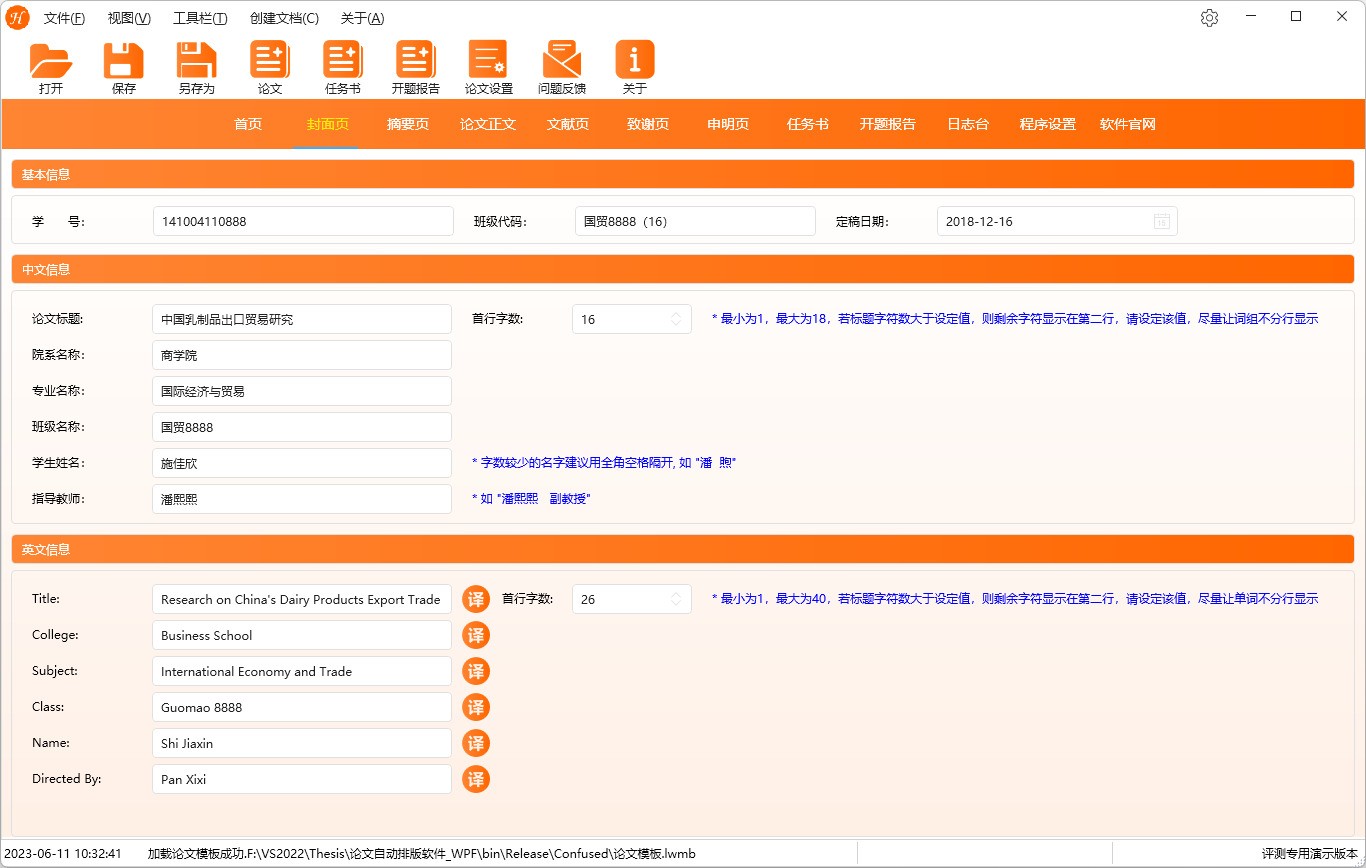The image size is (1366, 868).
Task: Click the 问题反馈 feedback icon
Action: 561,63
